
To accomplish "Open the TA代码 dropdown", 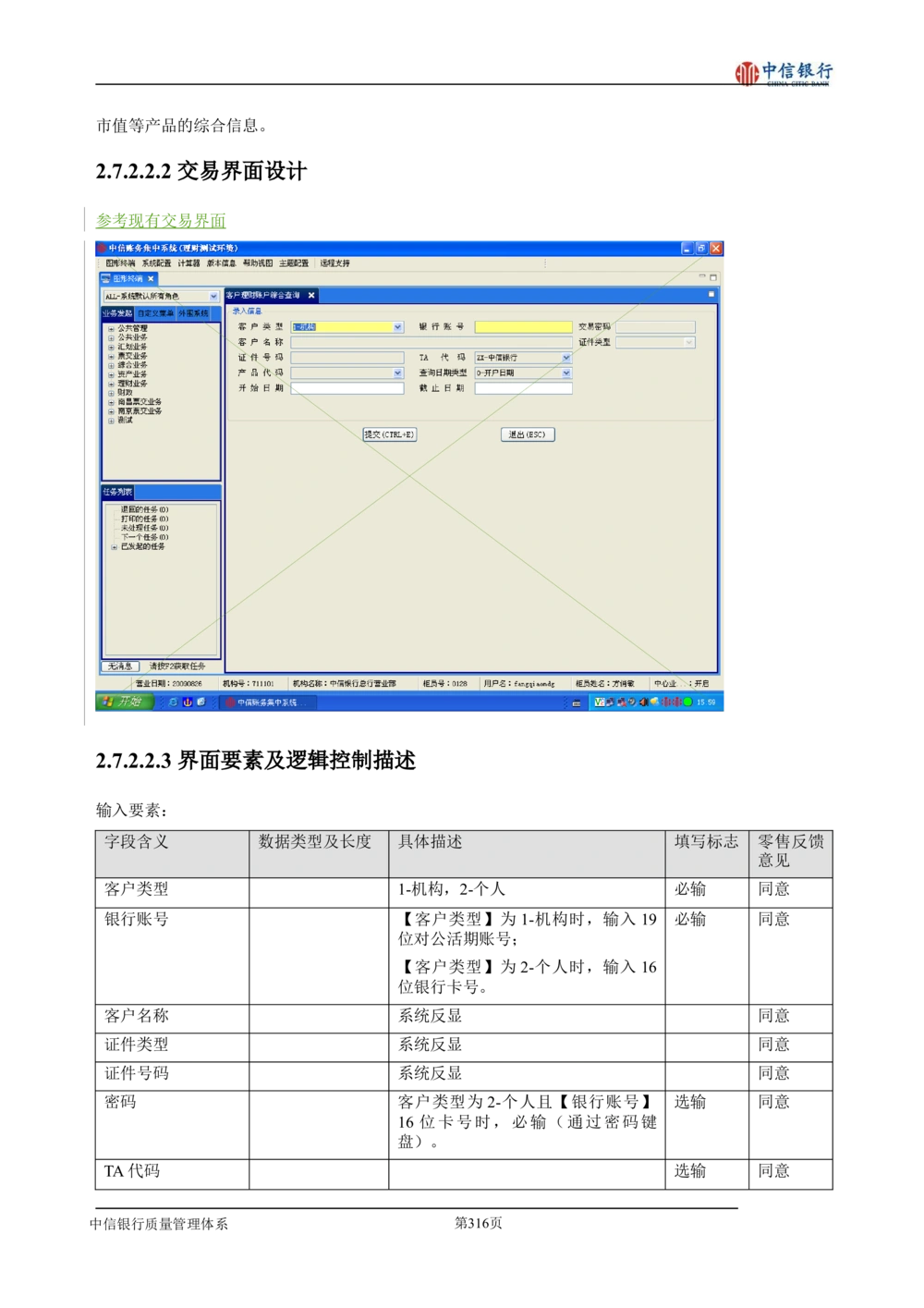I will (566, 358).
